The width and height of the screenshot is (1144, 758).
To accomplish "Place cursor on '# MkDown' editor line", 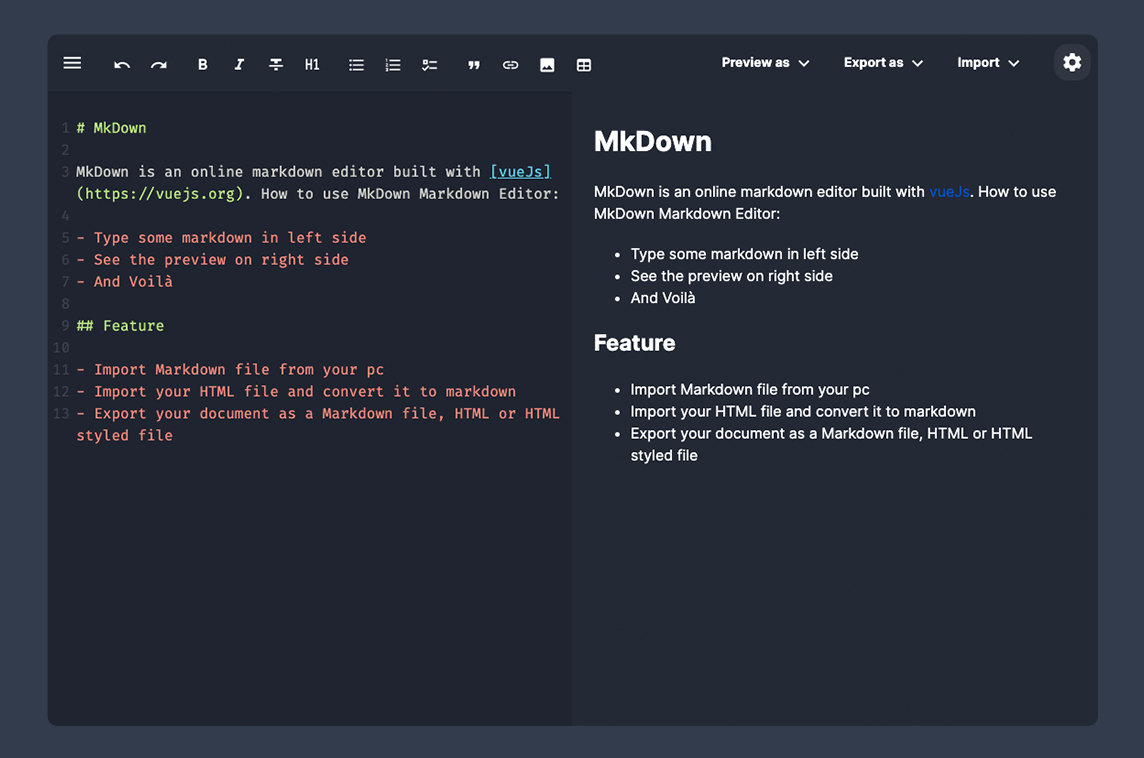I will (111, 128).
